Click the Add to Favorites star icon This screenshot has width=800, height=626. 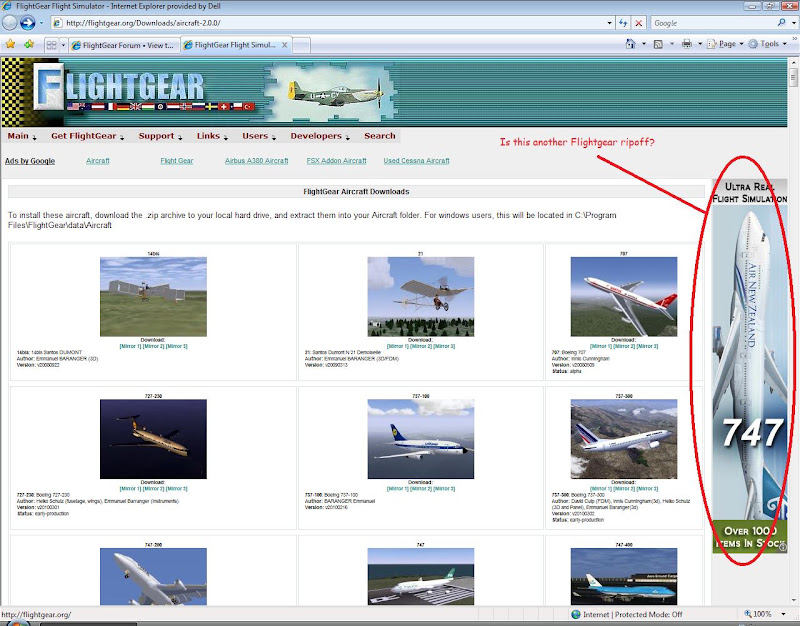click(x=29, y=44)
